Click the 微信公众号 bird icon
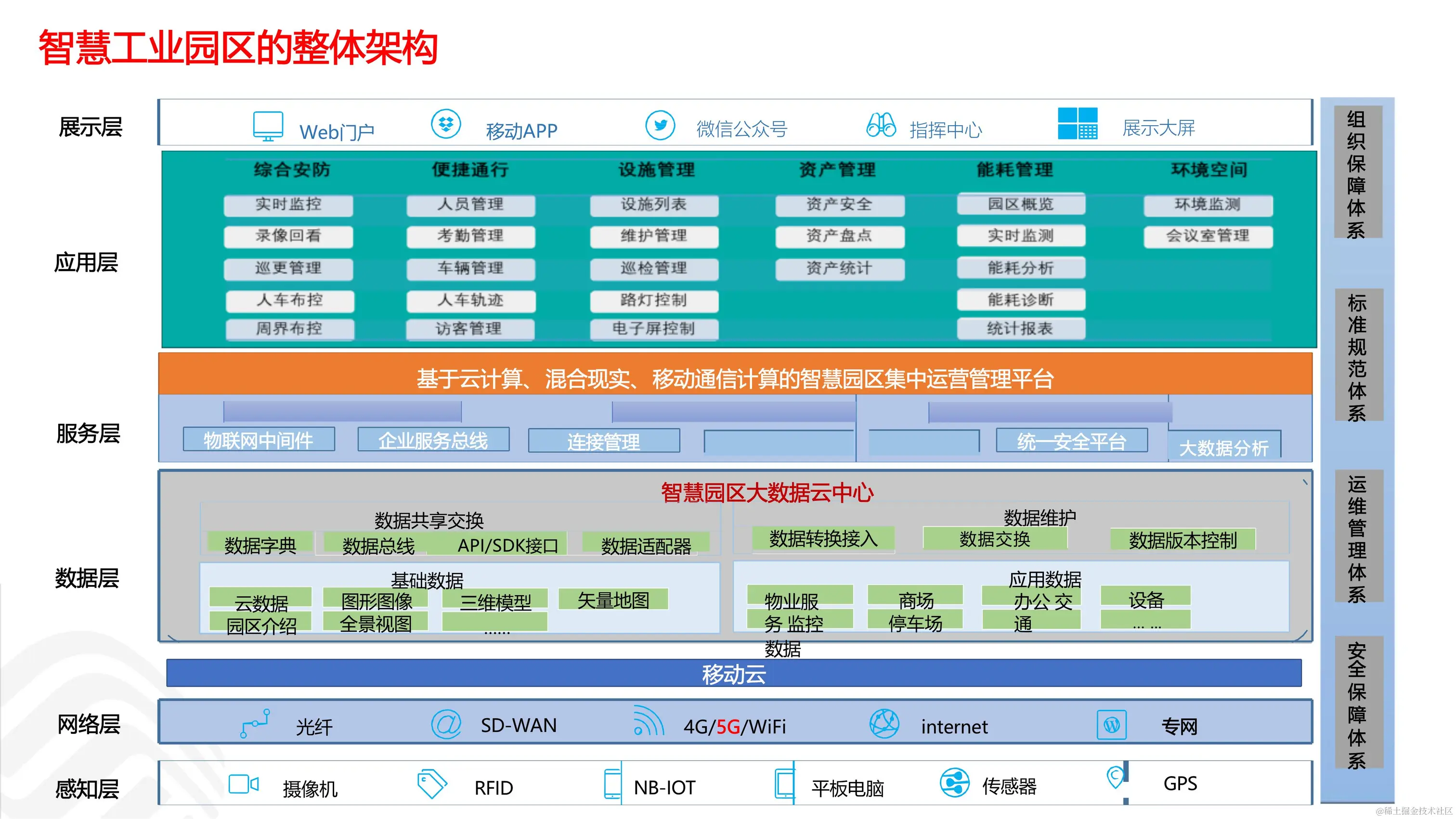1456x819 pixels. pos(660,125)
